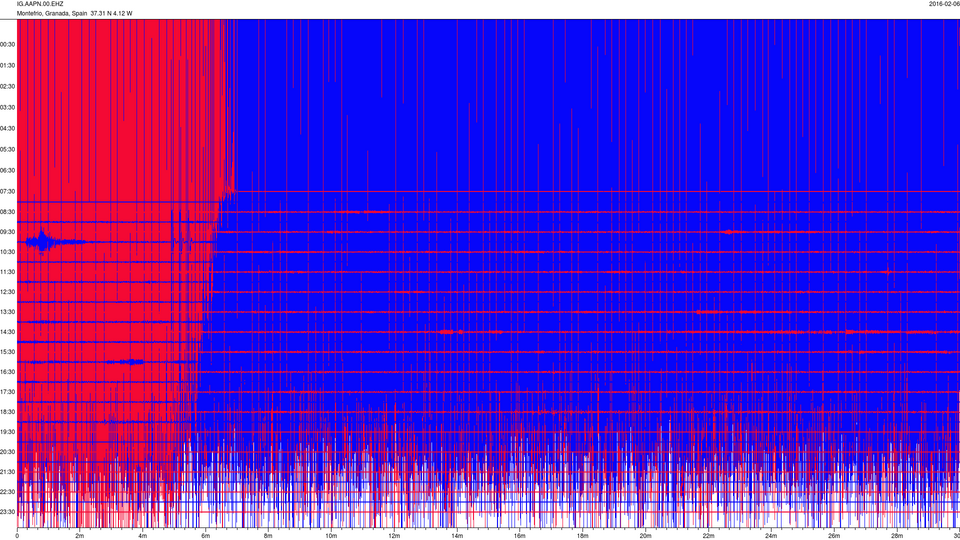Viewport: 960px width, 540px height.
Task: Select the 20:30 time label
Action: pyautogui.click(x=7, y=452)
